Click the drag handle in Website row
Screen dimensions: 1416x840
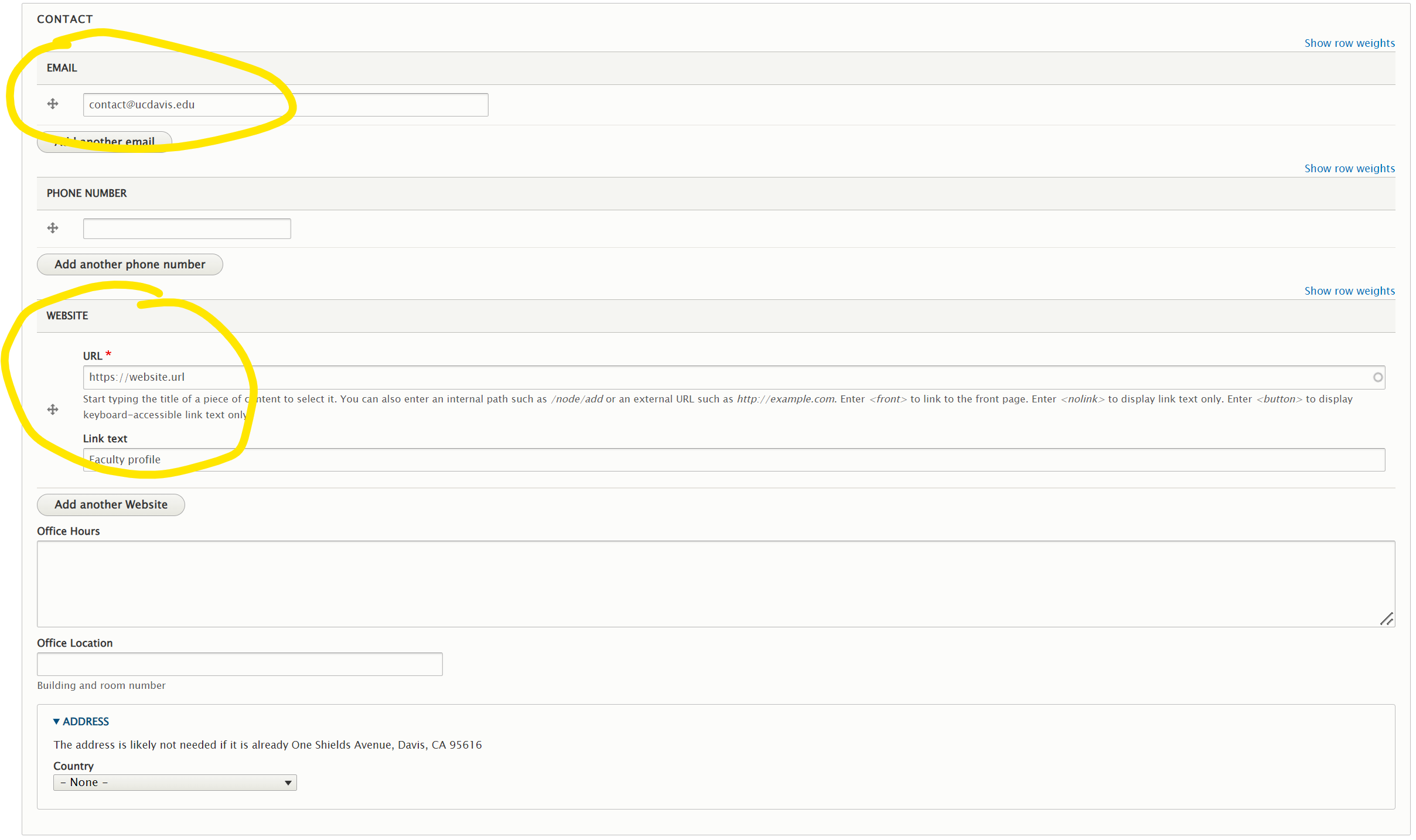click(x=53, y=409)
